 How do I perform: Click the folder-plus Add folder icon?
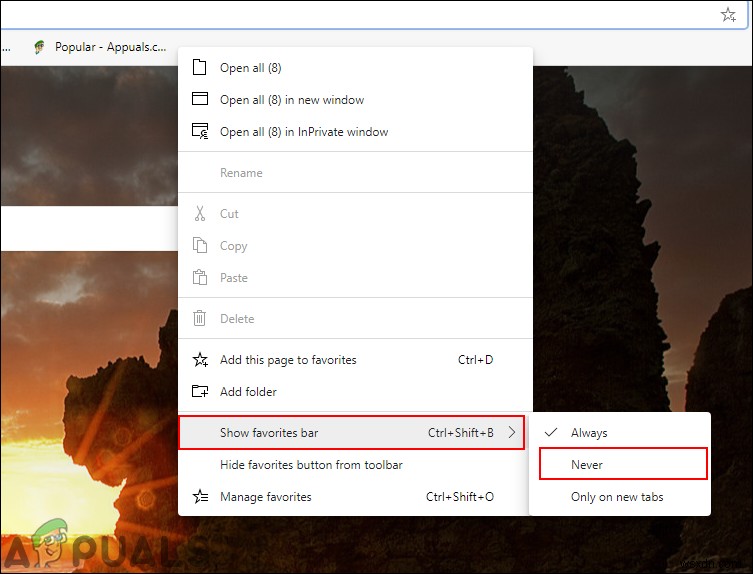coord(200,391)
